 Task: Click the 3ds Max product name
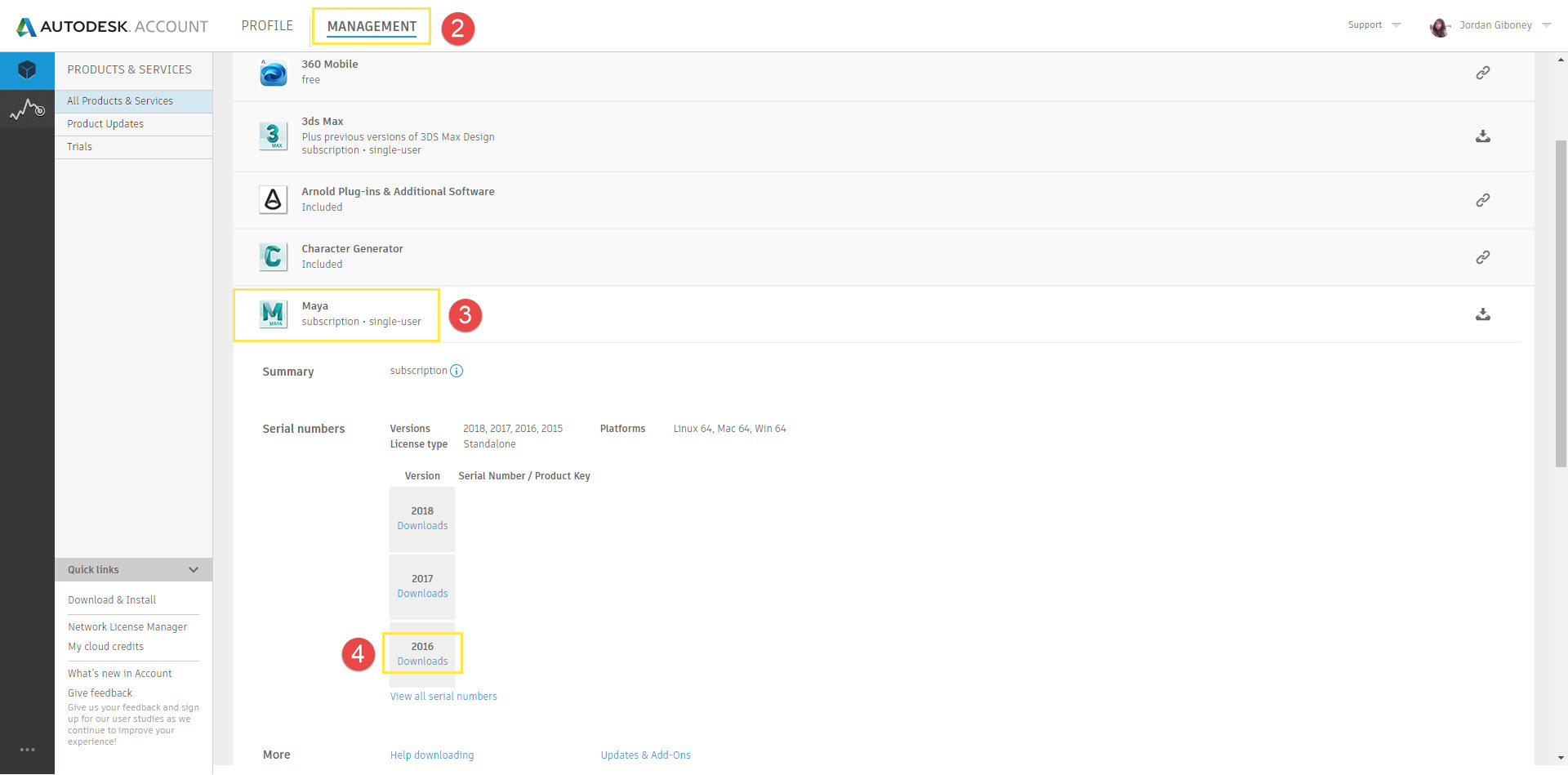(x=323, y=122)
